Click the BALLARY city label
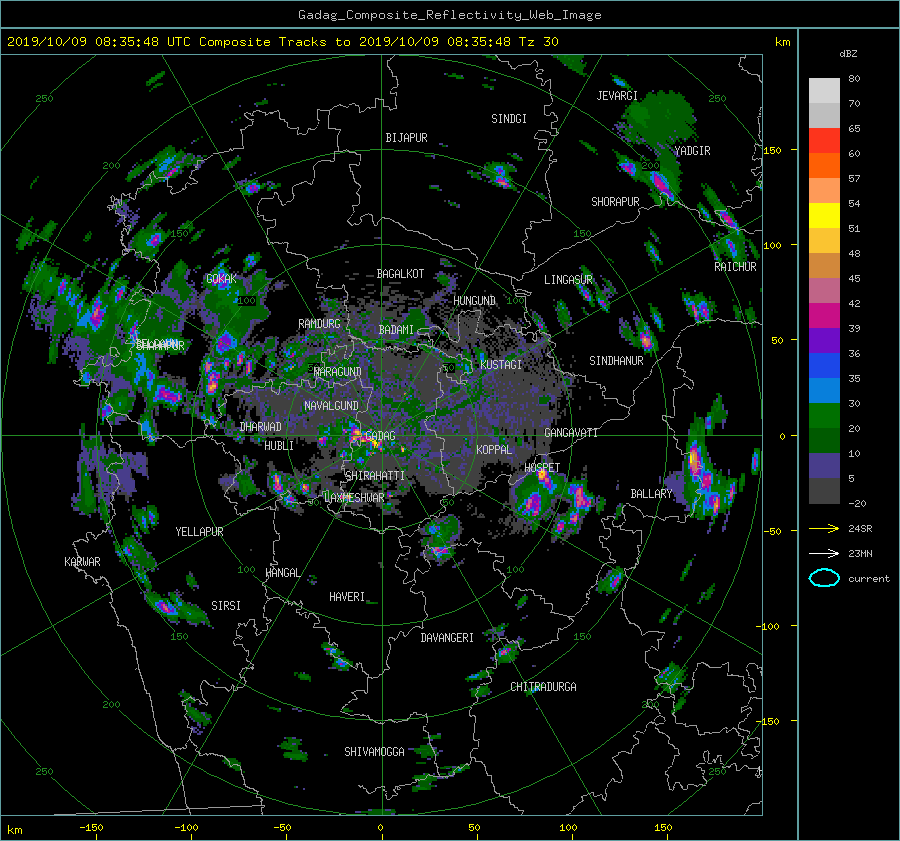The height and width of the screenshot is (841, 900). coord(651,494)
